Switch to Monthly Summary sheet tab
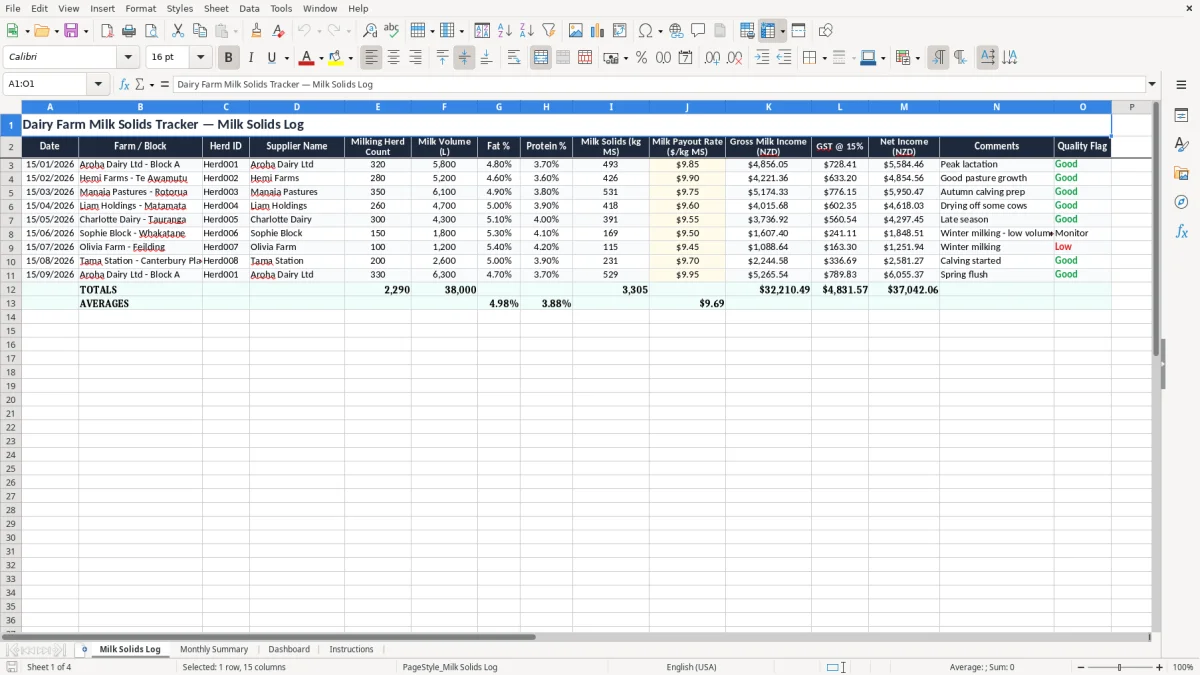 point(214,649)
